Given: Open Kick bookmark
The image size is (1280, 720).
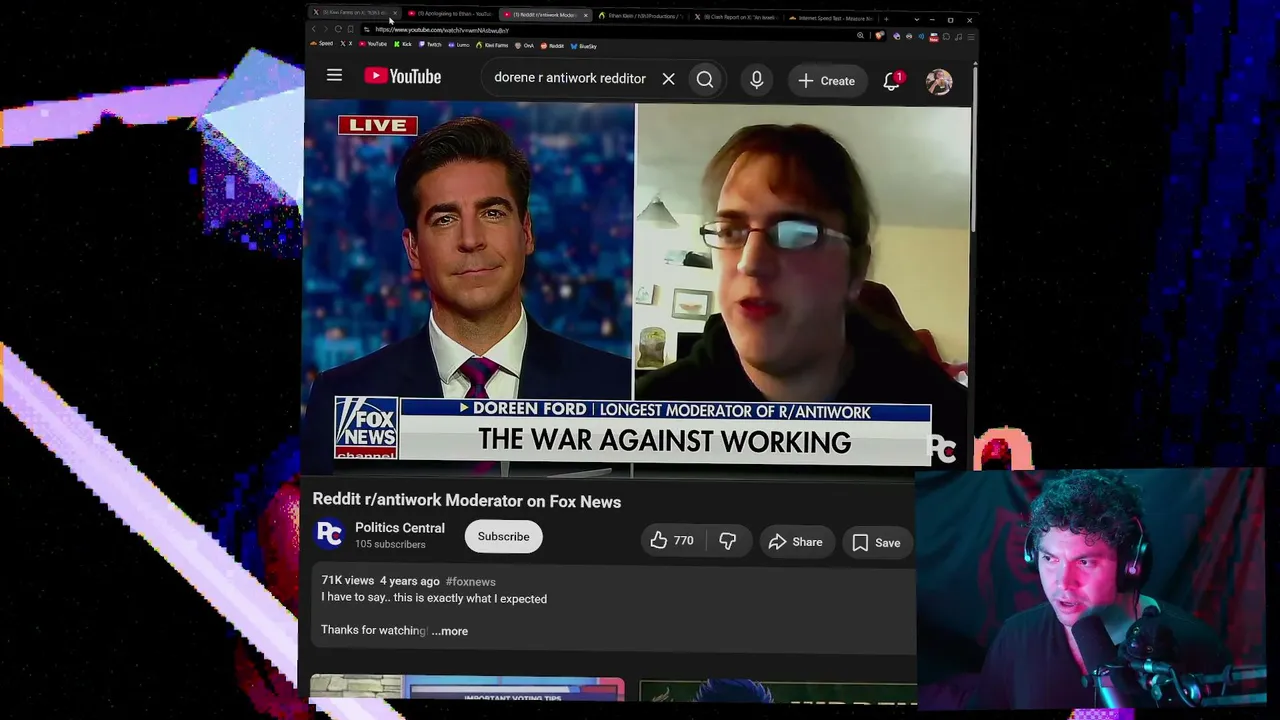Looking at the screenshot, I should coord(403,45).
